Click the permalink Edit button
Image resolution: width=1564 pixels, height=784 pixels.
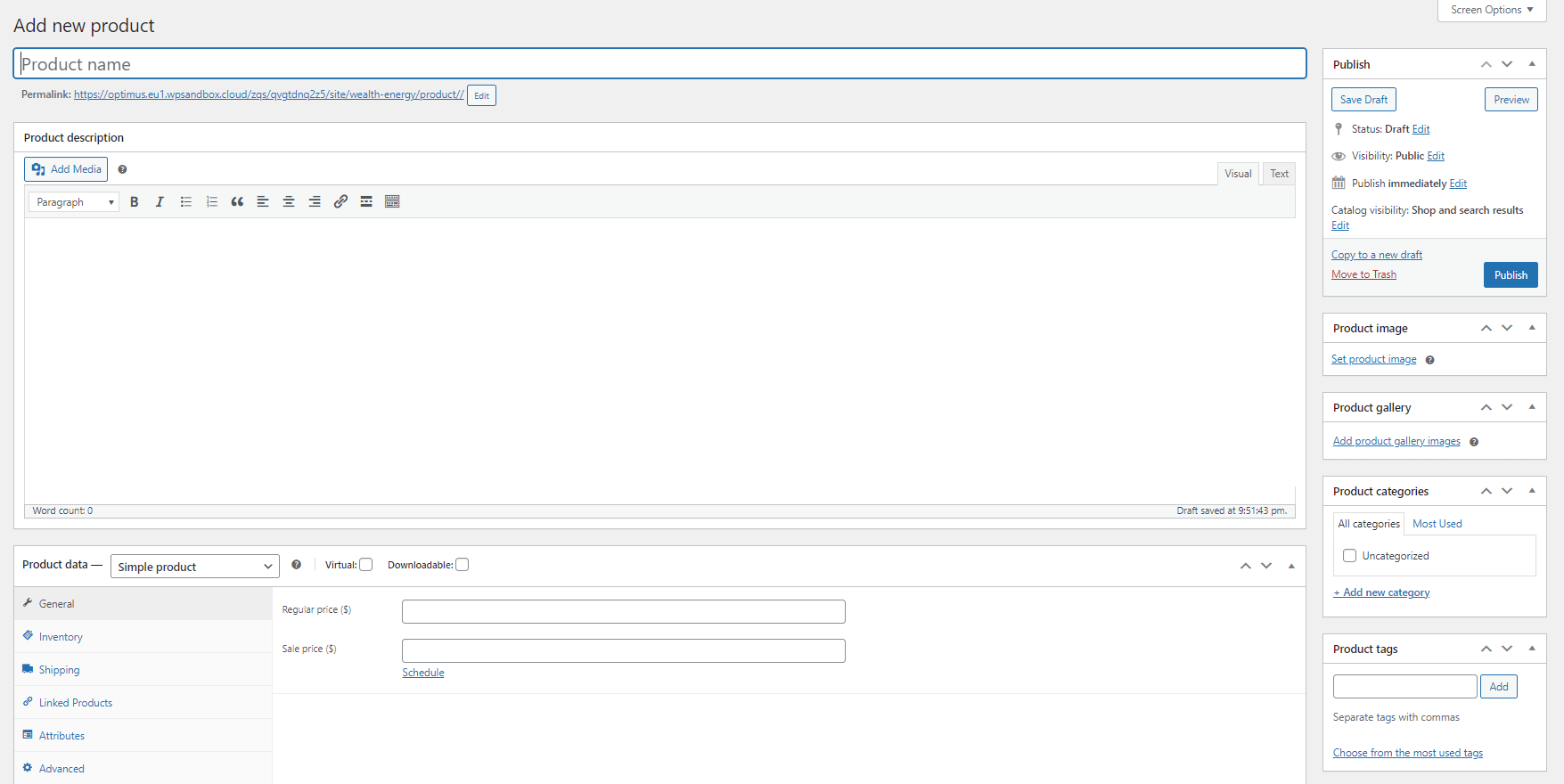tap(481, 95)
